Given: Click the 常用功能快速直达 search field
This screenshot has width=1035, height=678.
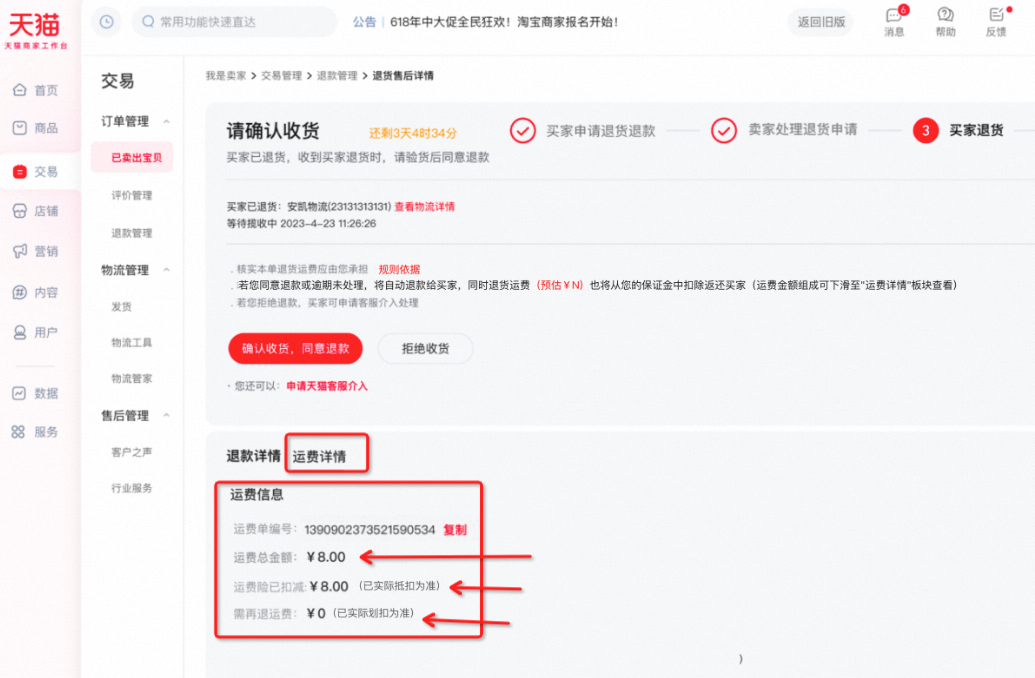Looking at the screenshot, I should point(230,21).
